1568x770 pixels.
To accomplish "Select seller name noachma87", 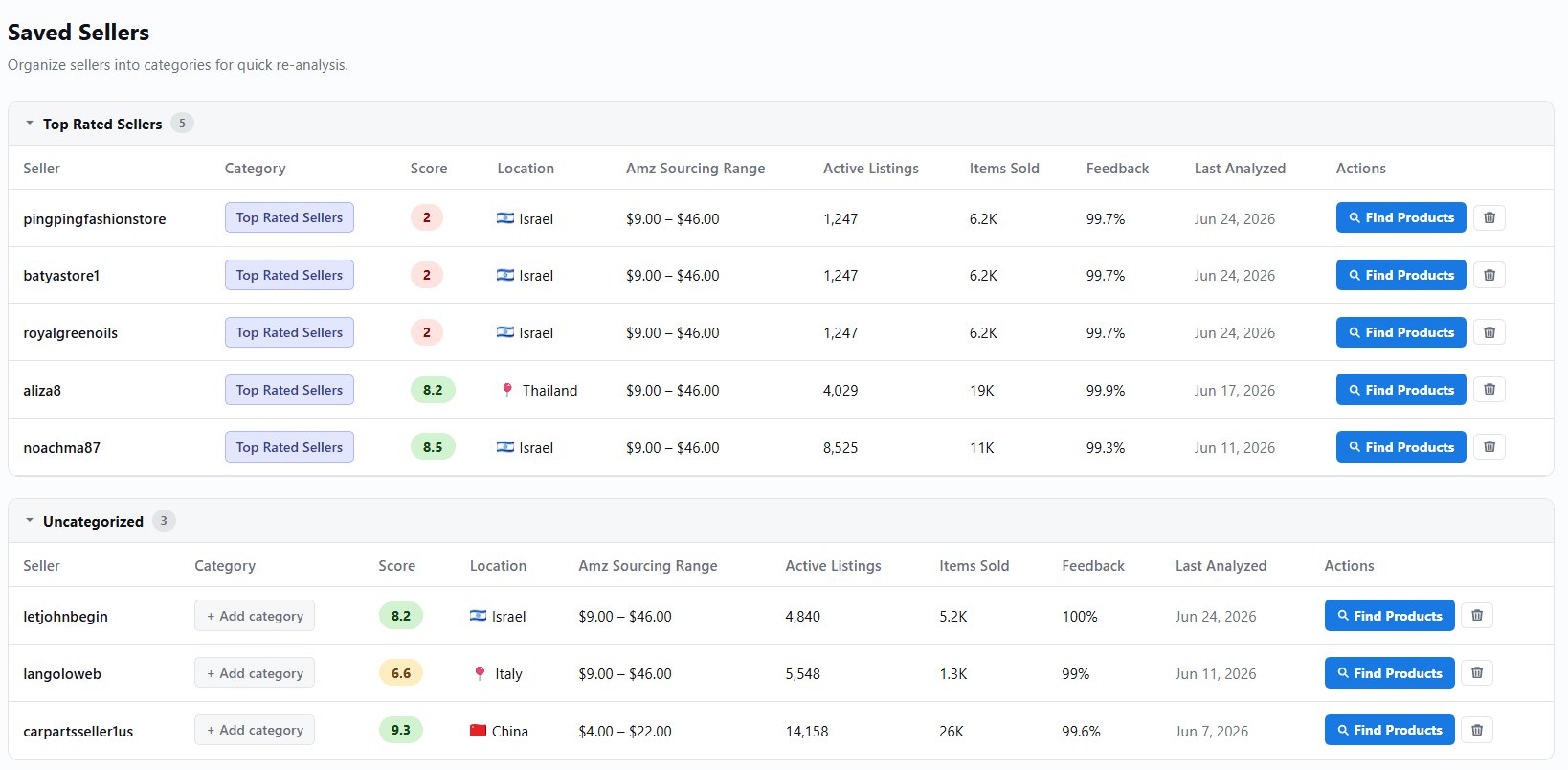I will (x=61, y=448).
